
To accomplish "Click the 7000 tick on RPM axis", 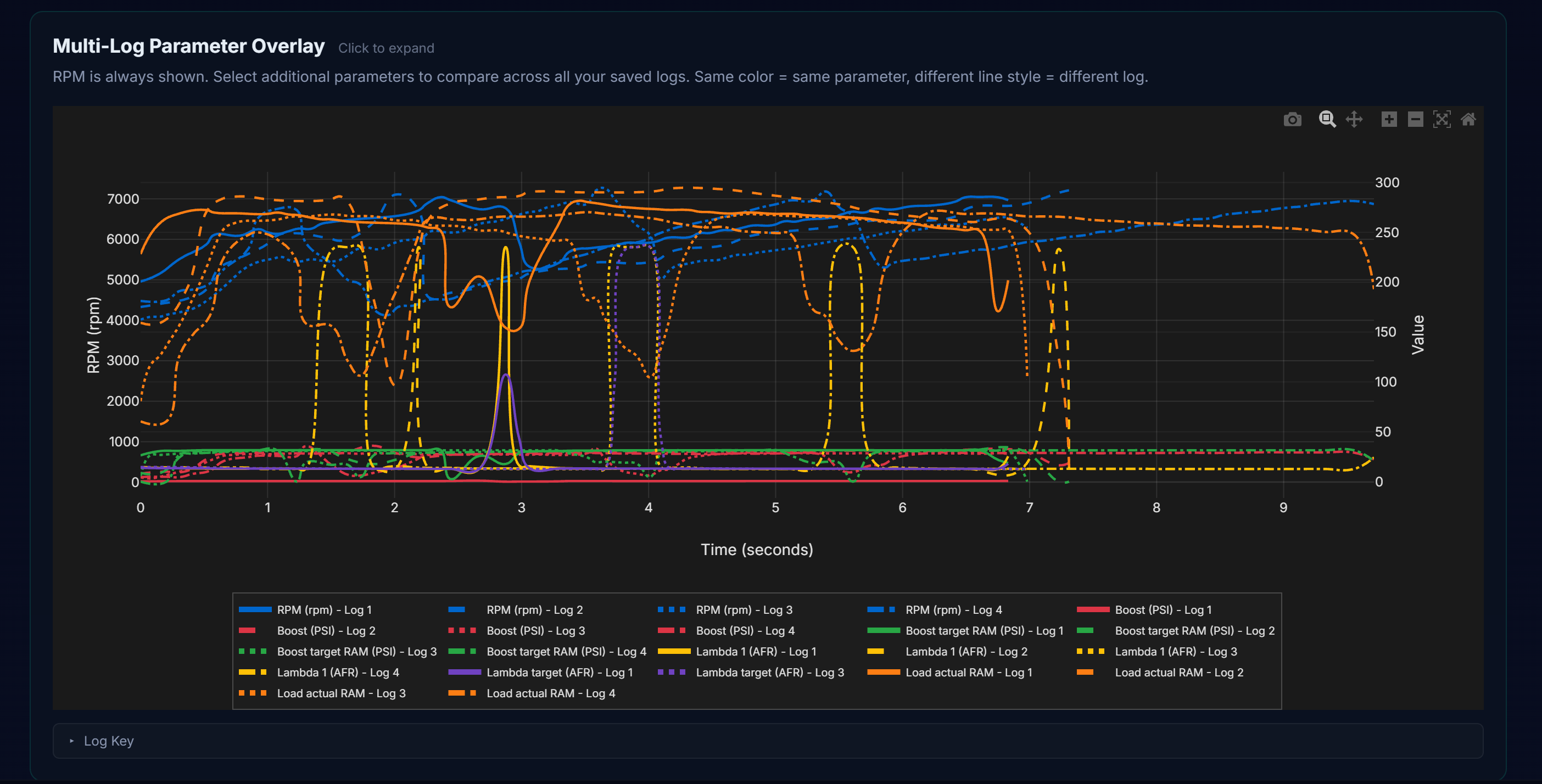I will (x=122, y=199).
